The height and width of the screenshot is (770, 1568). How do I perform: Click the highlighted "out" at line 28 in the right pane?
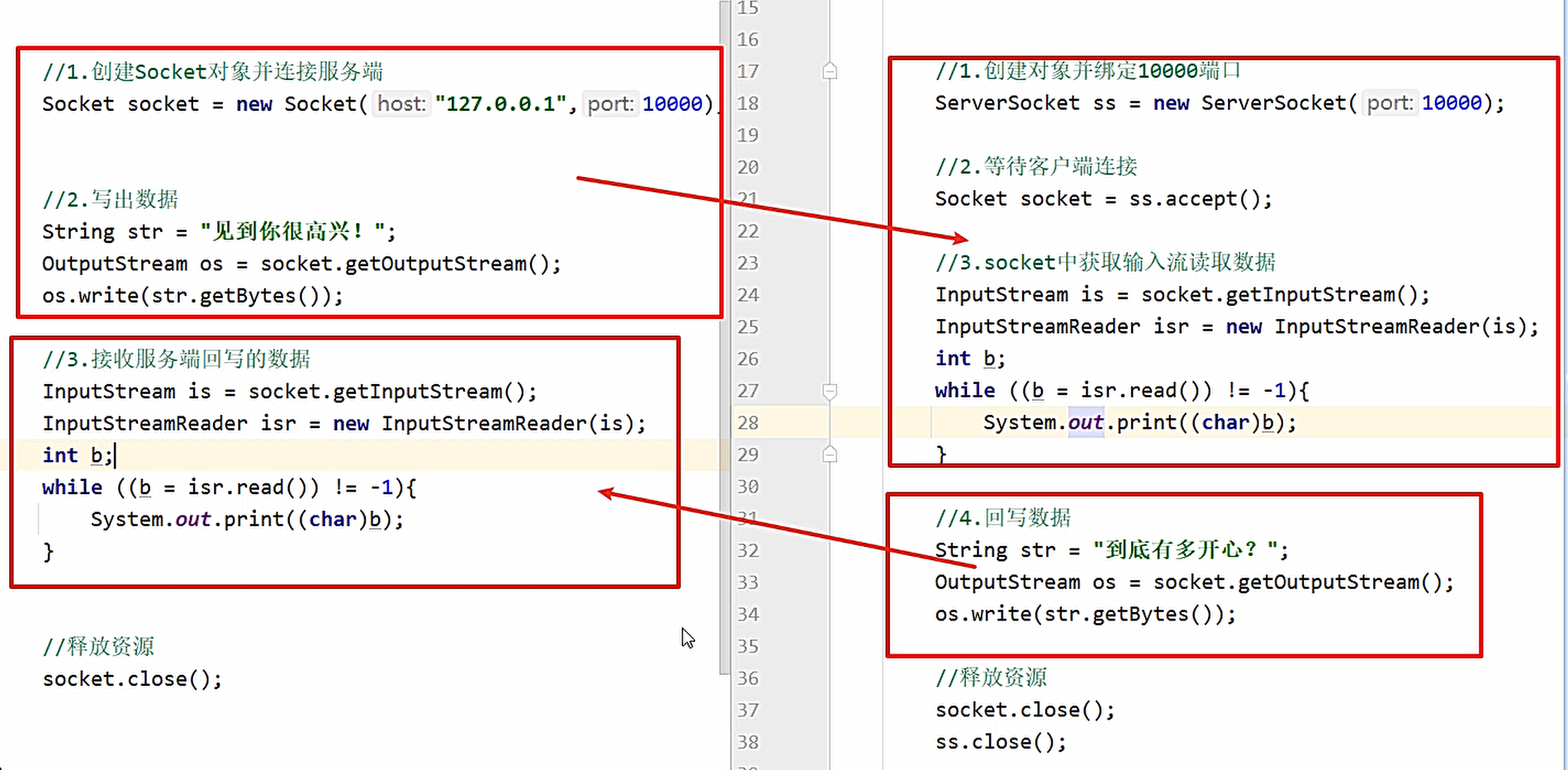(x=1086, y=423)
